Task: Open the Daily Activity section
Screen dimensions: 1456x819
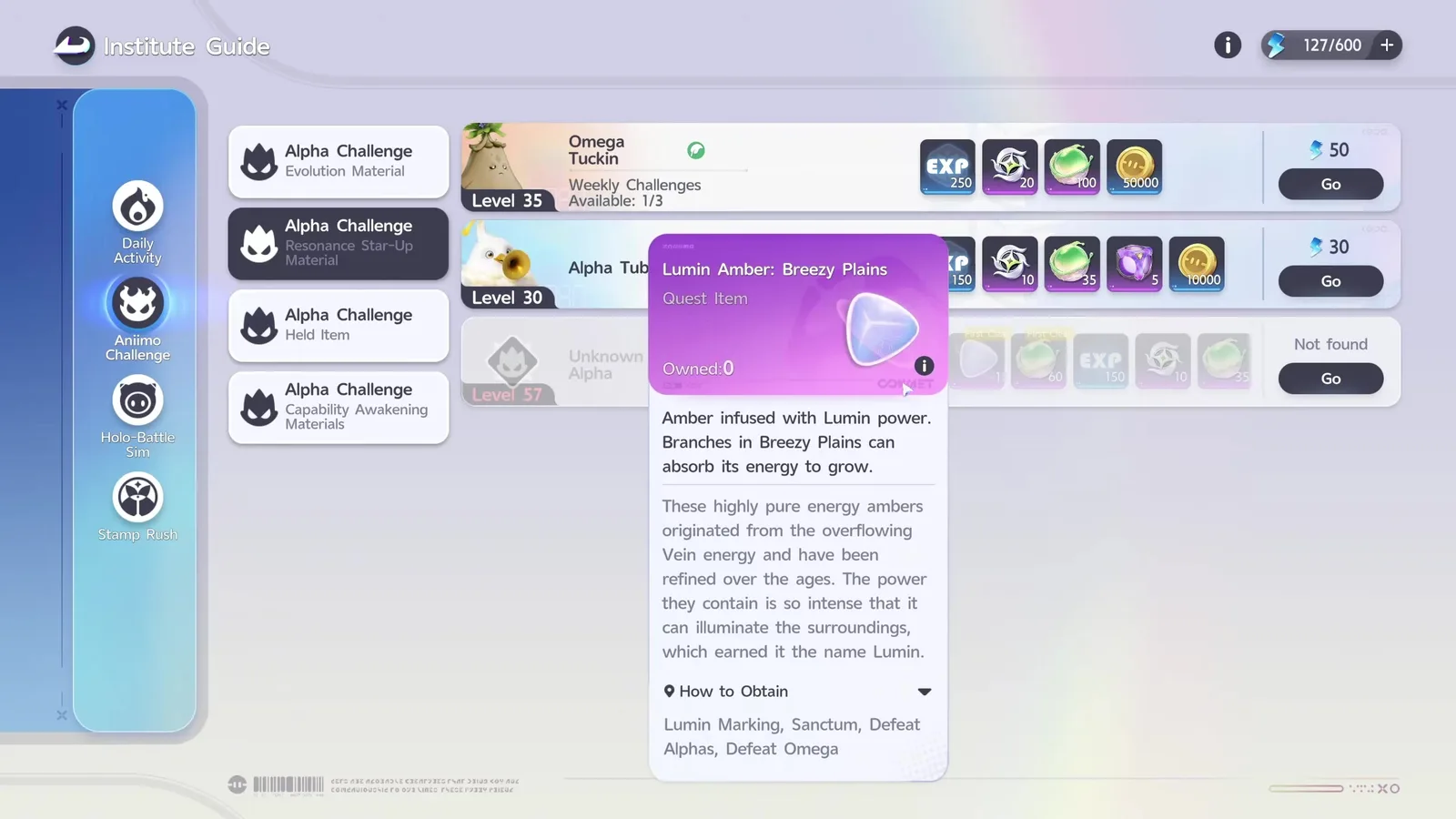Action: pyautogui.click(x=137, y=222)
